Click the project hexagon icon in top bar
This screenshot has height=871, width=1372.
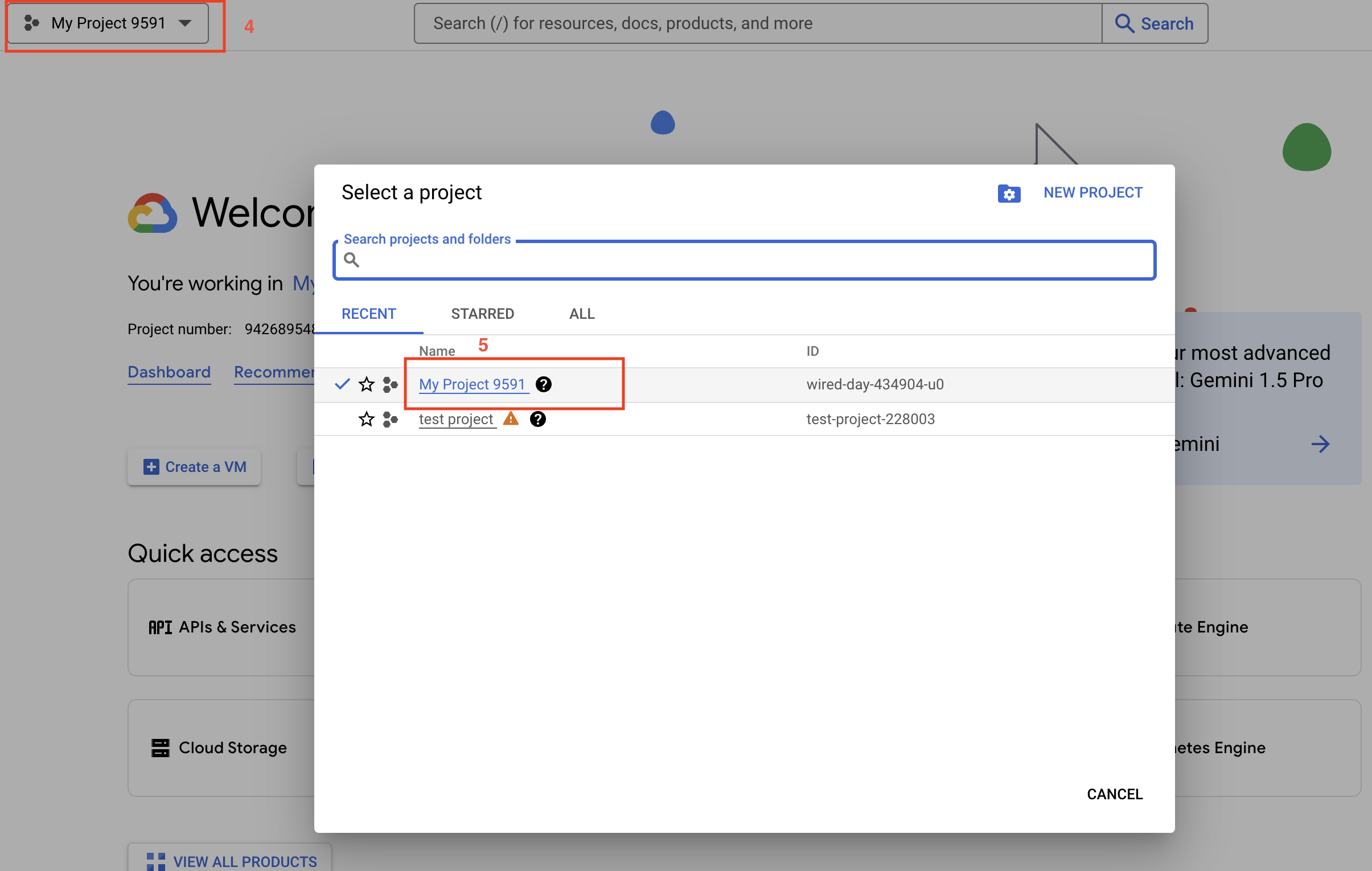tap(31, 23)
